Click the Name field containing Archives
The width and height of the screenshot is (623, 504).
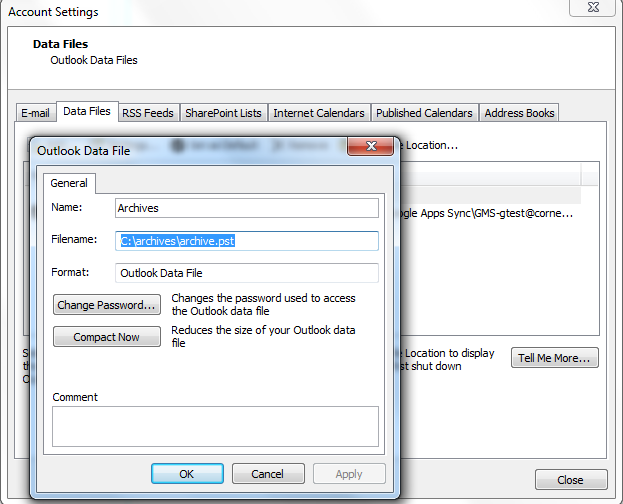click(246, 208)
